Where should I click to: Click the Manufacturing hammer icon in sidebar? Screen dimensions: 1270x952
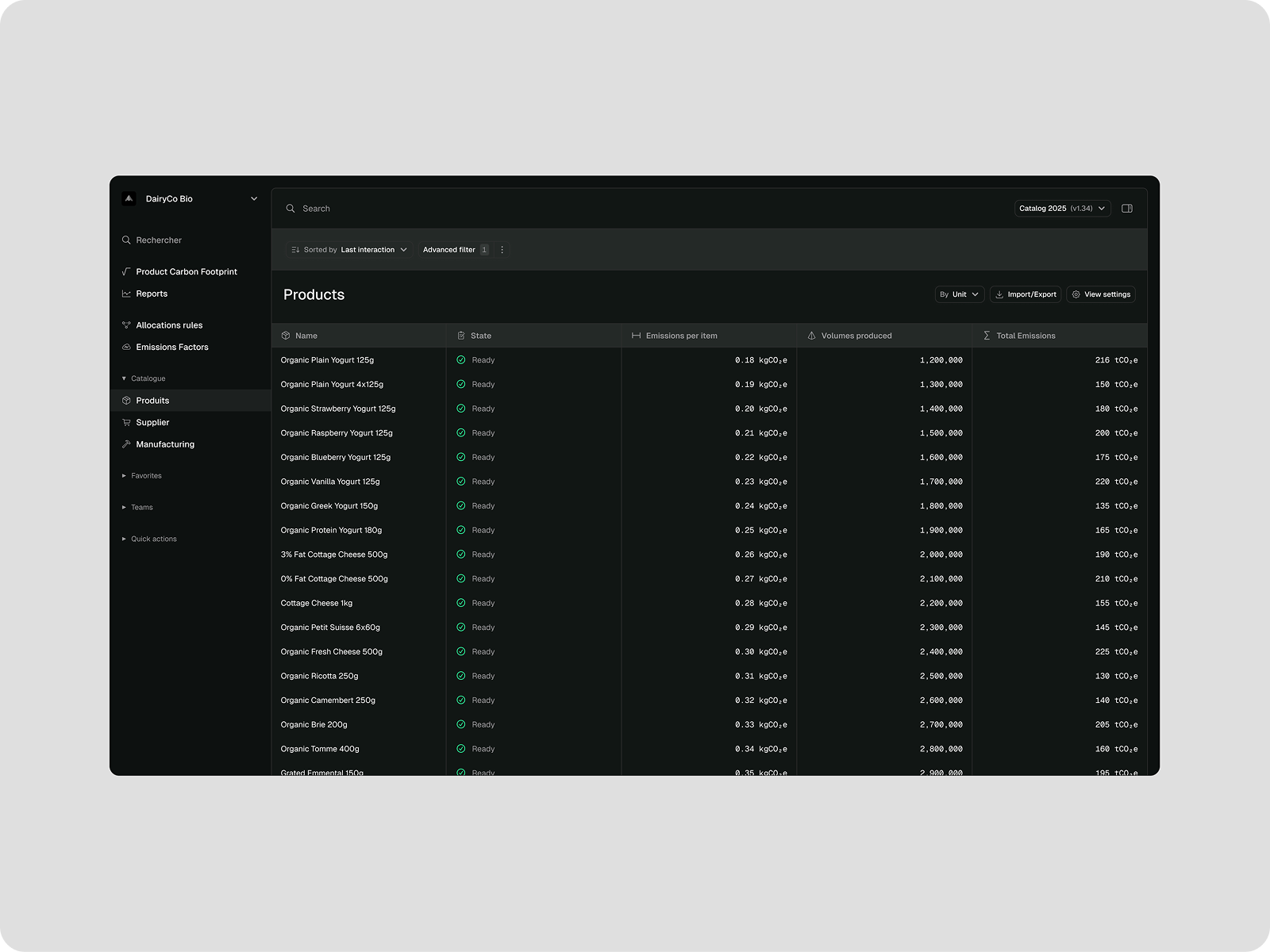[126, 444]
